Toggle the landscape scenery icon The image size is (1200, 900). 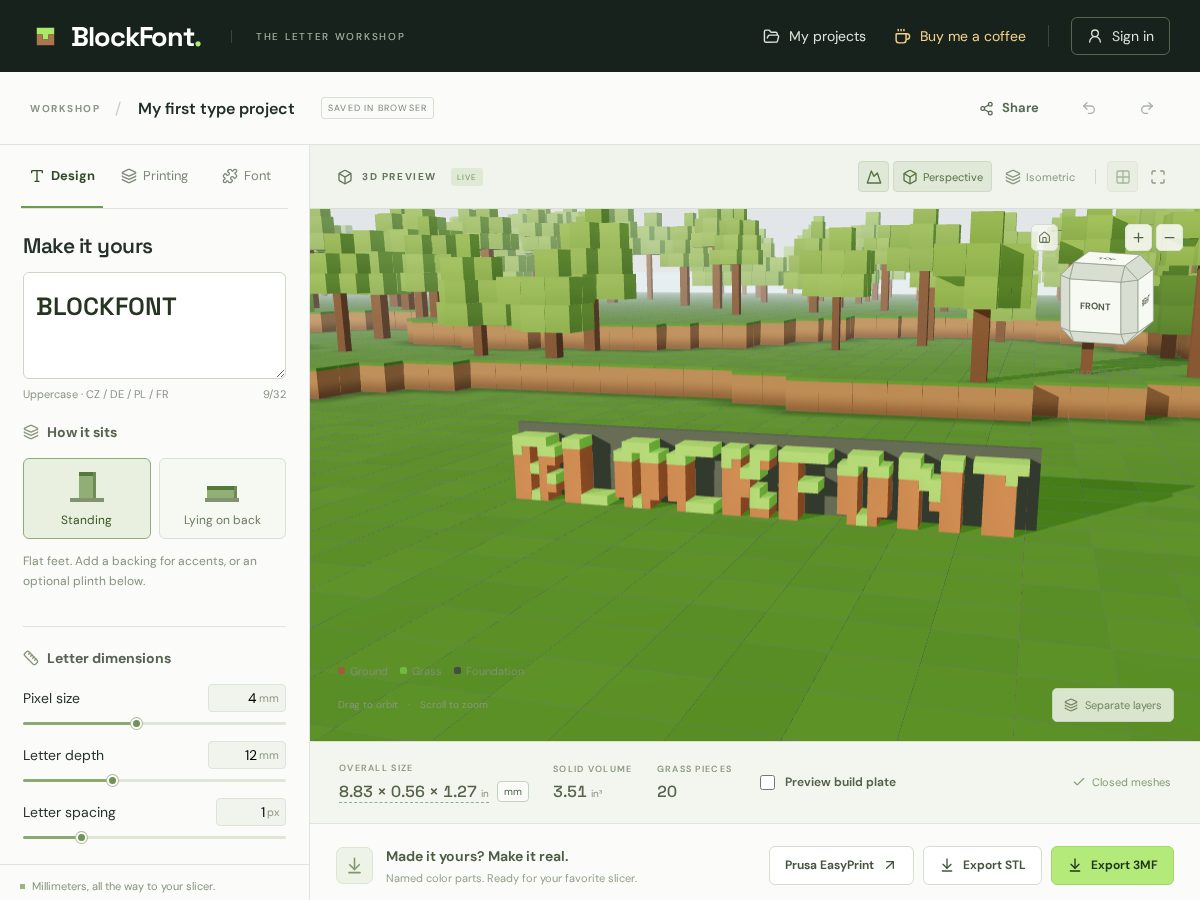873,177
